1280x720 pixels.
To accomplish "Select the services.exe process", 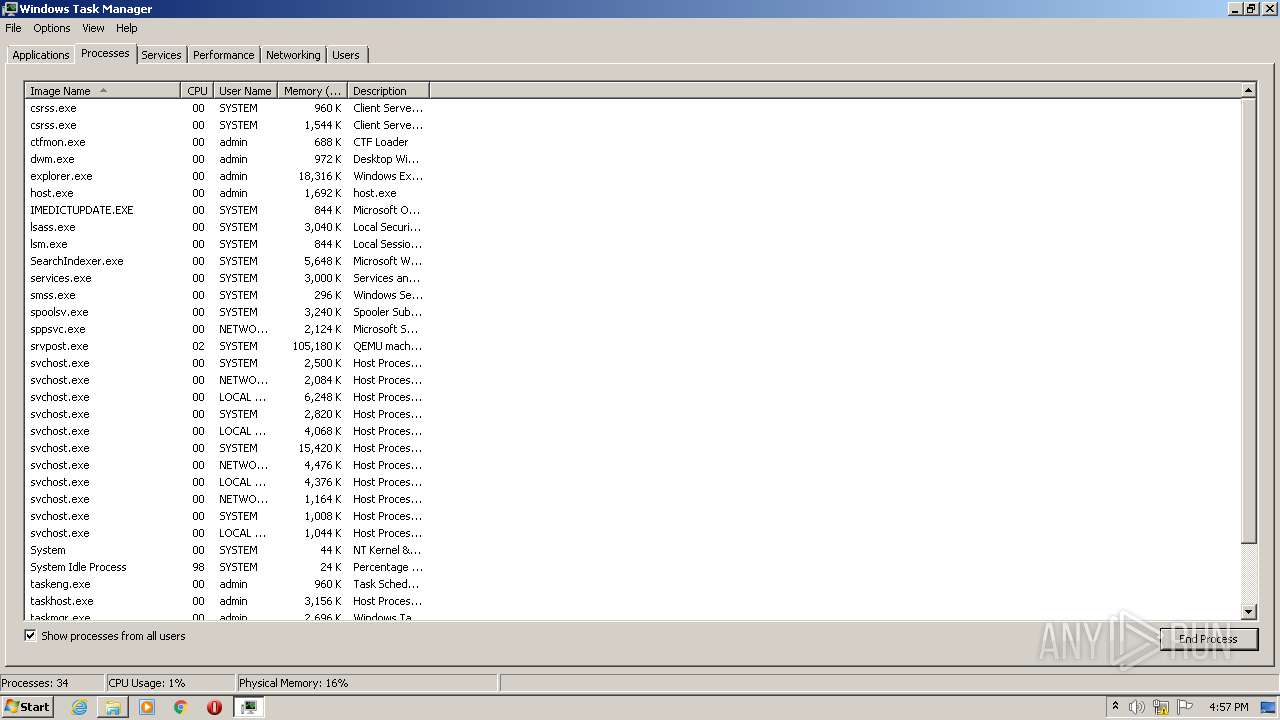I will 226,278.
